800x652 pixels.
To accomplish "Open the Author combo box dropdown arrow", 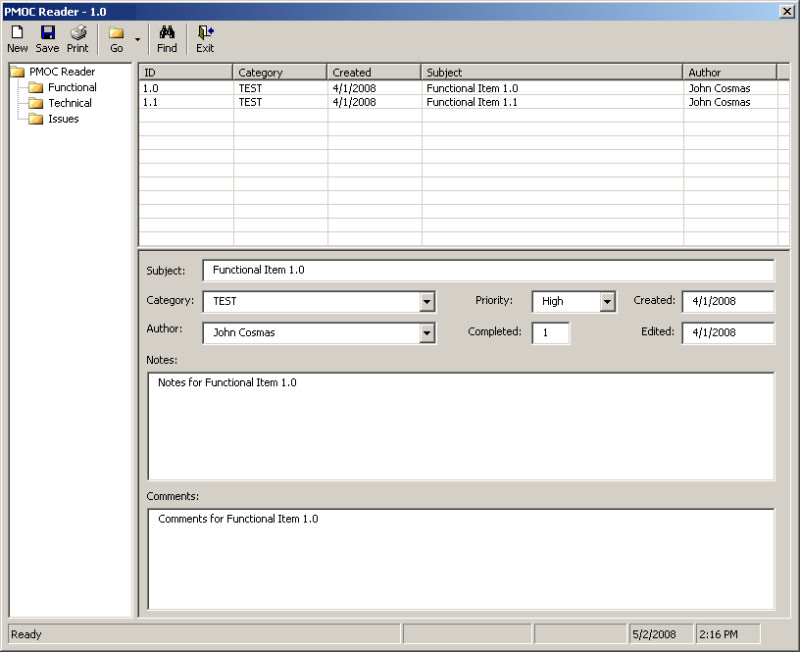I will point(427,334).
